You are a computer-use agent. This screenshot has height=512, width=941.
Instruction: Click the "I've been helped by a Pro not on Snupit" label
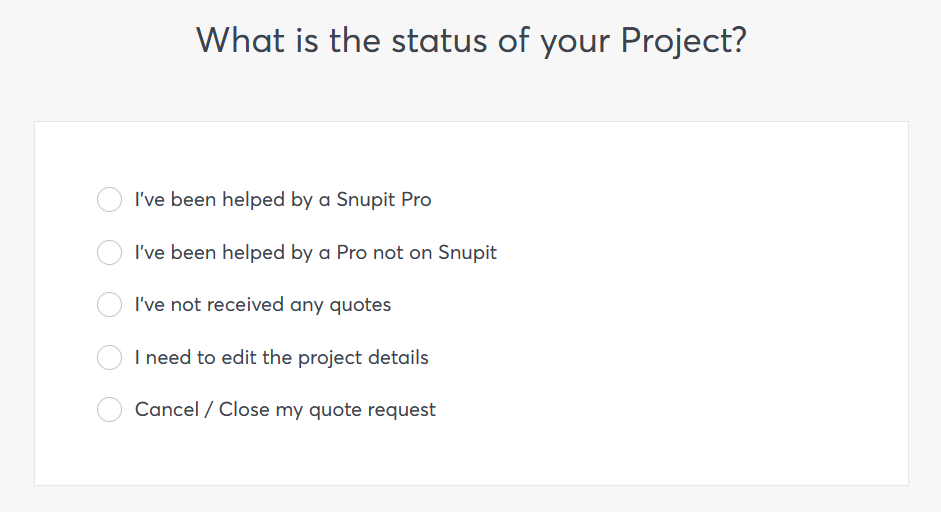[315, 253]
